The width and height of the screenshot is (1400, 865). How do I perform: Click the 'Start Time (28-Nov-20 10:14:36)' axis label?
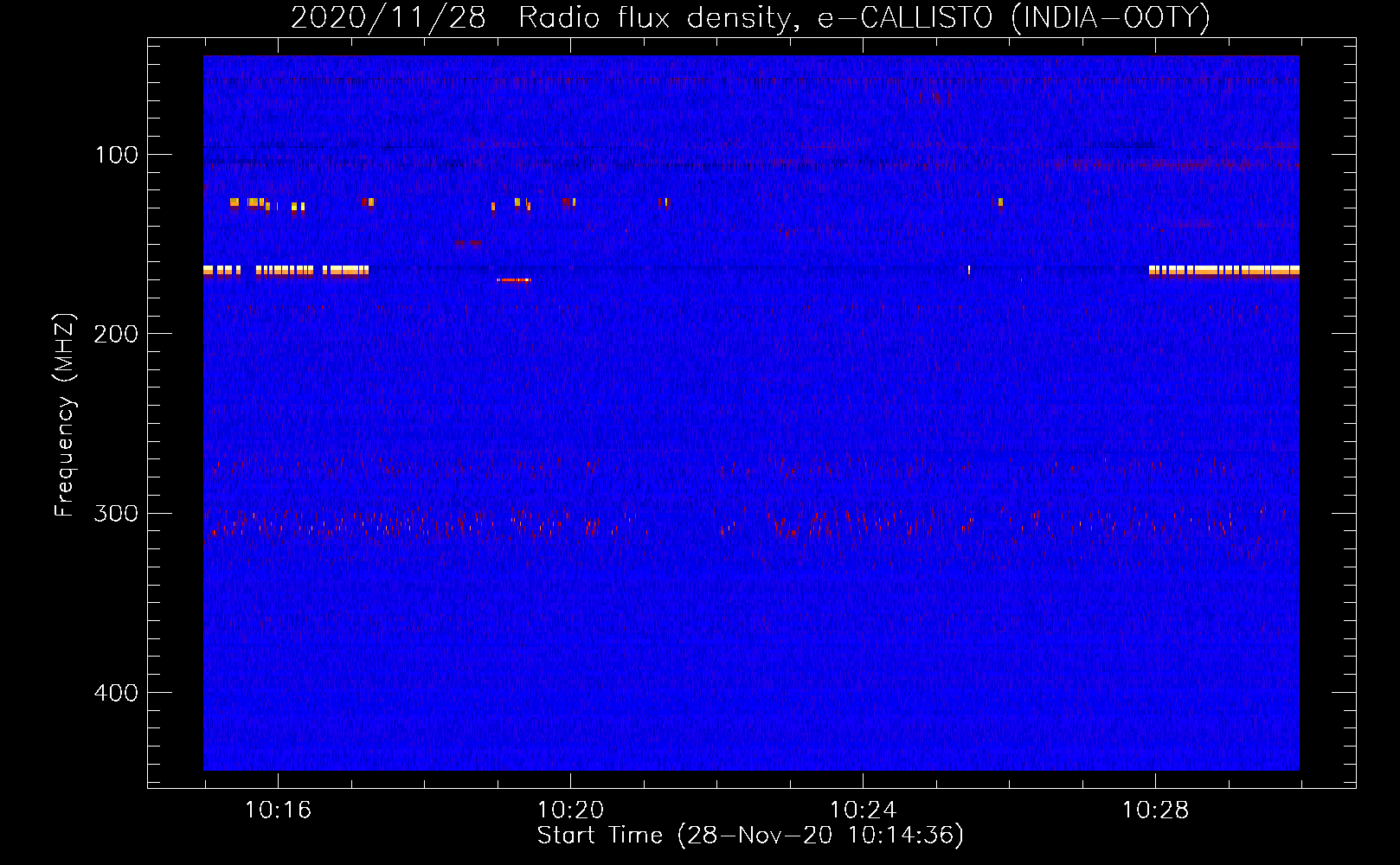click(x=750, y=836)
